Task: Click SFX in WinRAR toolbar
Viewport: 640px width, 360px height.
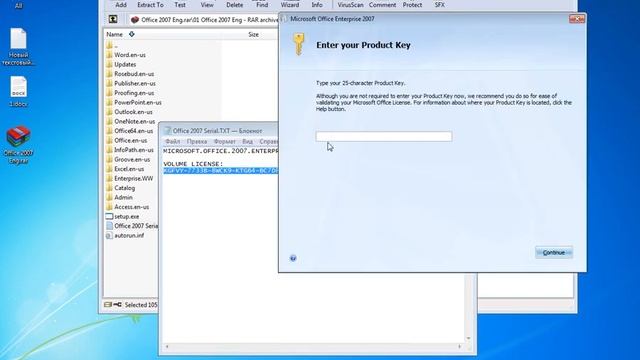Action: (440, 5)
